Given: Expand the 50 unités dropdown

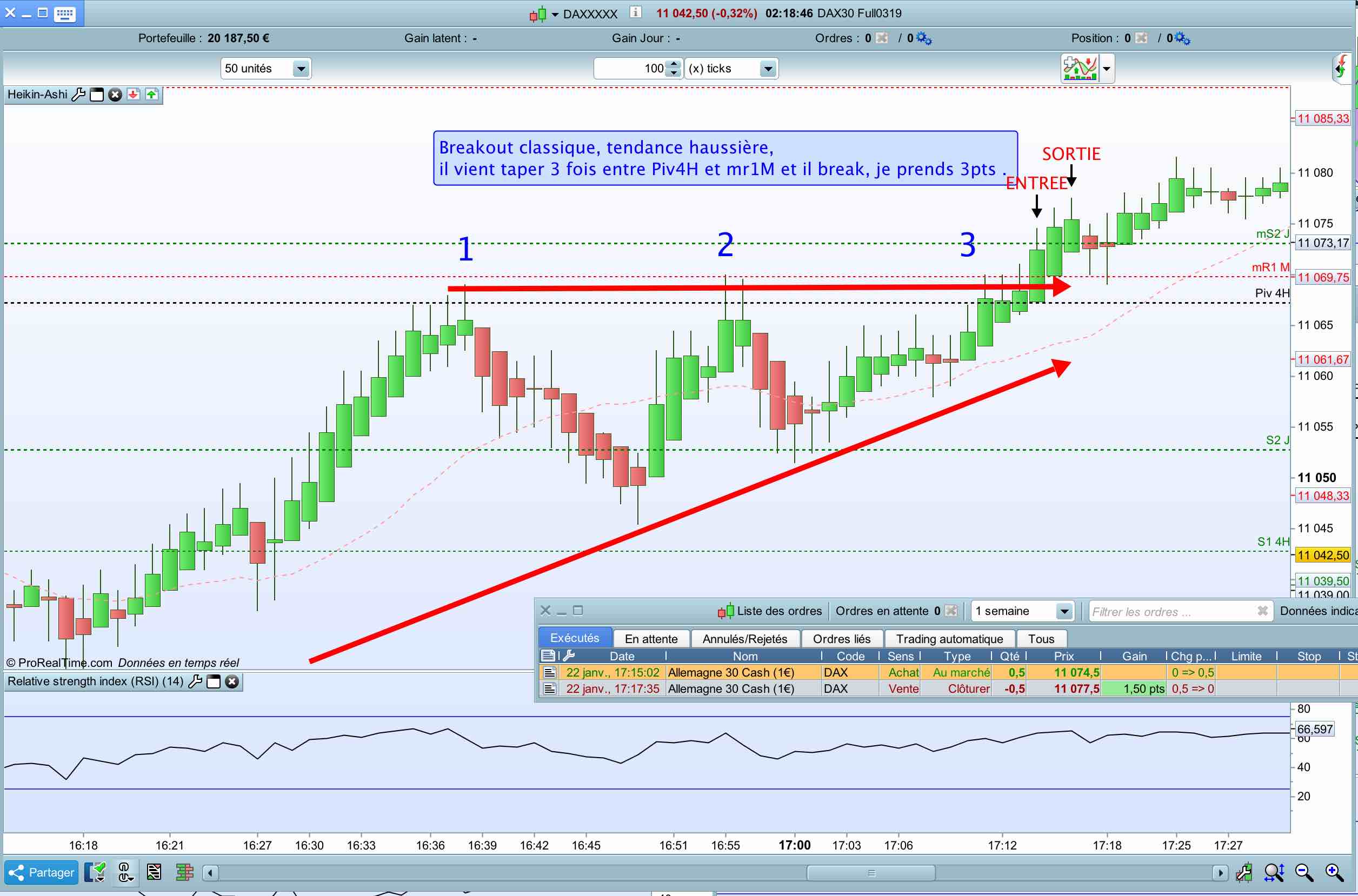Looking at the screenshot, I should pos(301,69).
